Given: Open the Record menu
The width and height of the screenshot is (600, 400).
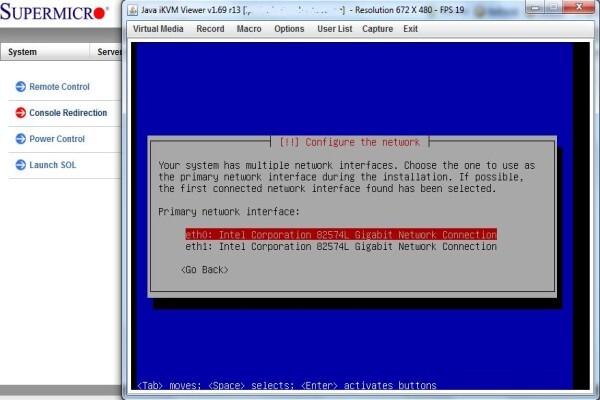Looking at the screenshot, I should coord(210,29).
